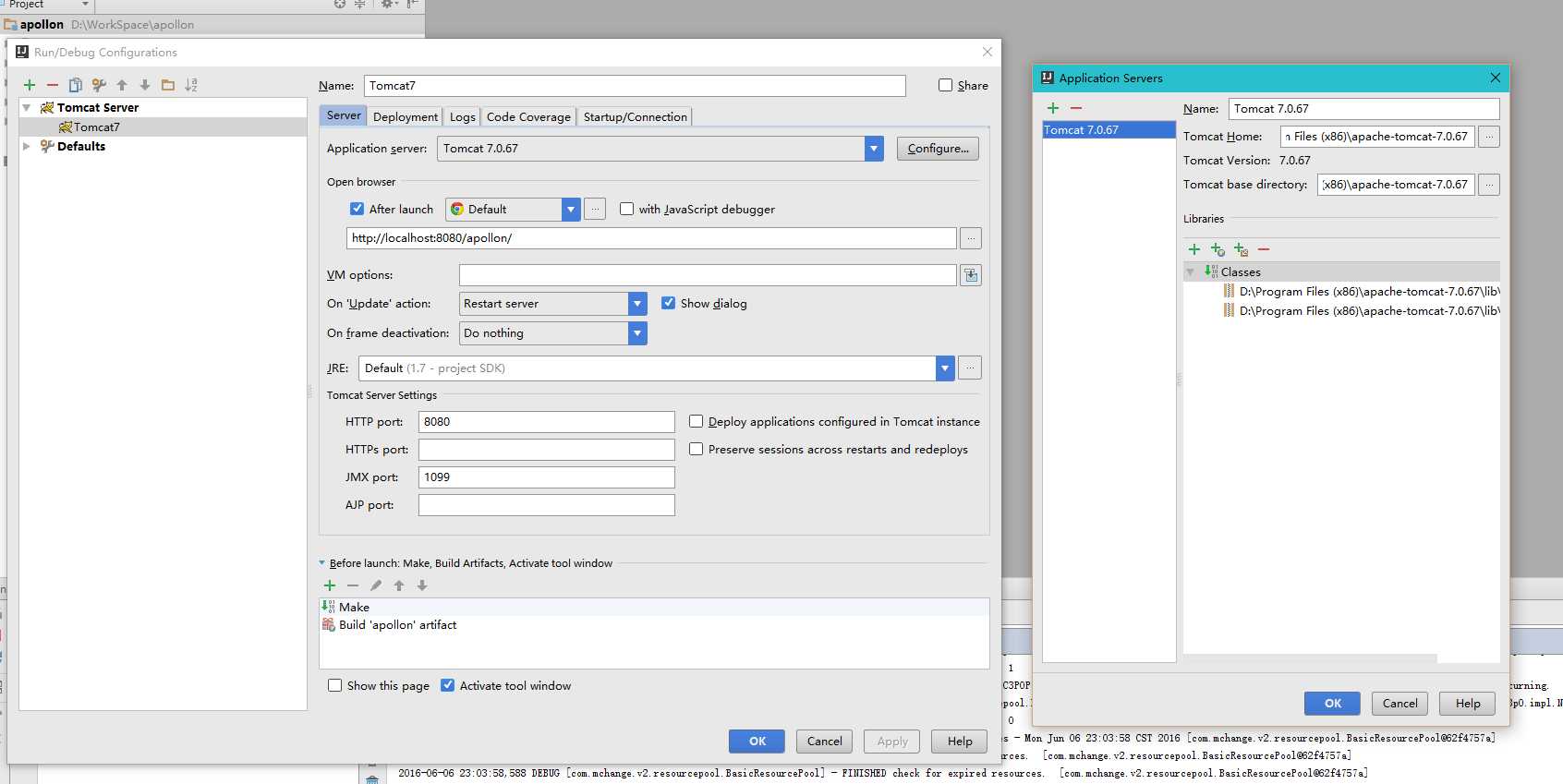Enable Preserve sessions across restarts and redeploys
The height and width of the screenshot is (784, 1563).
[697, 449]
